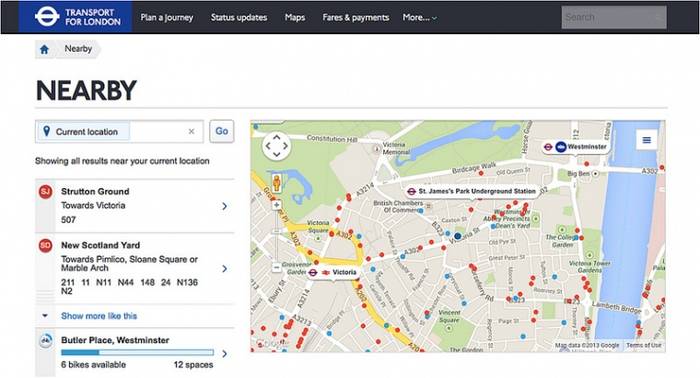Go to the Maps section
700x378 pixels.
(295, 17)
